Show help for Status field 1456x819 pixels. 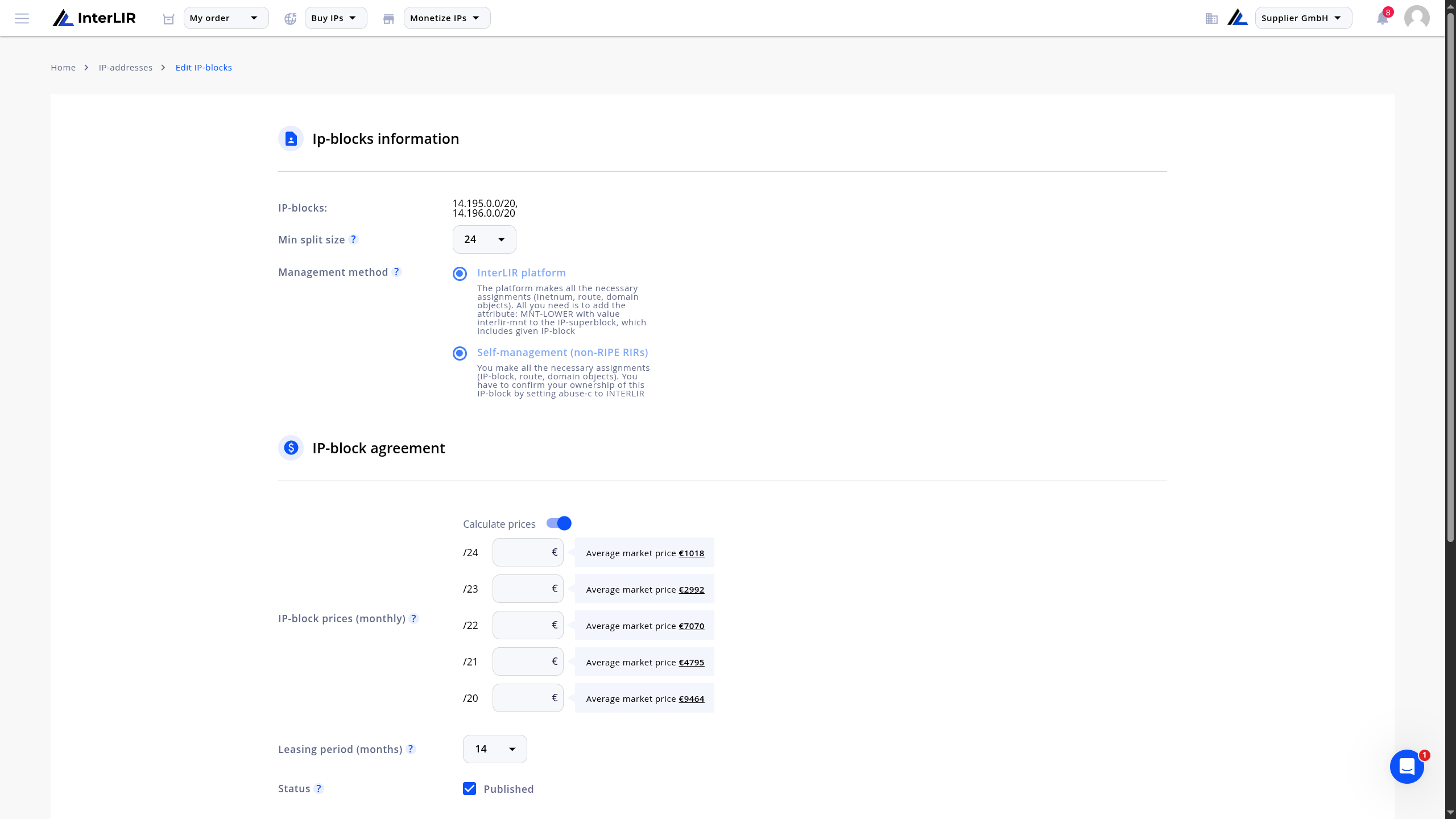pyautogui.click(x=318, y=788)
